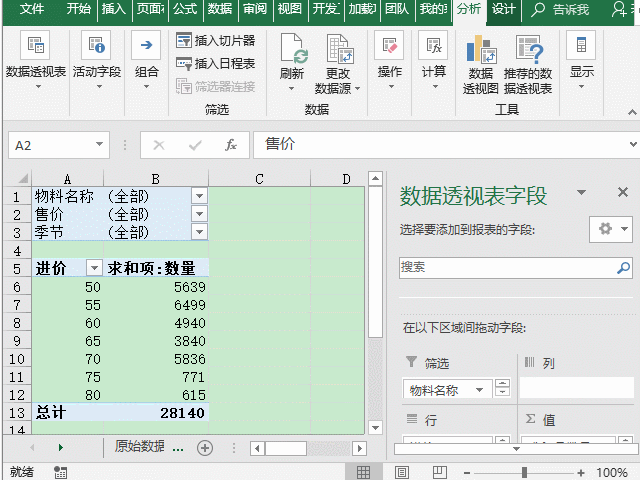Refresh the pivot table with 刷新
The height and width of the screenshot is (480, 640).
[292, 62]
